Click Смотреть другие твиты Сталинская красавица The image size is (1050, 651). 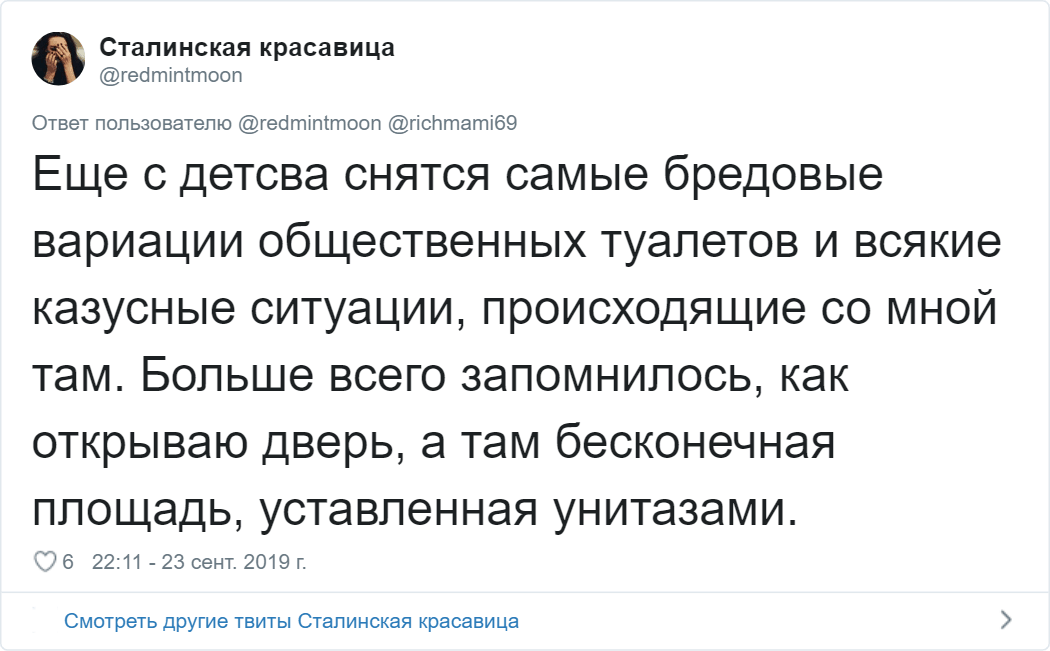[291, 621]
